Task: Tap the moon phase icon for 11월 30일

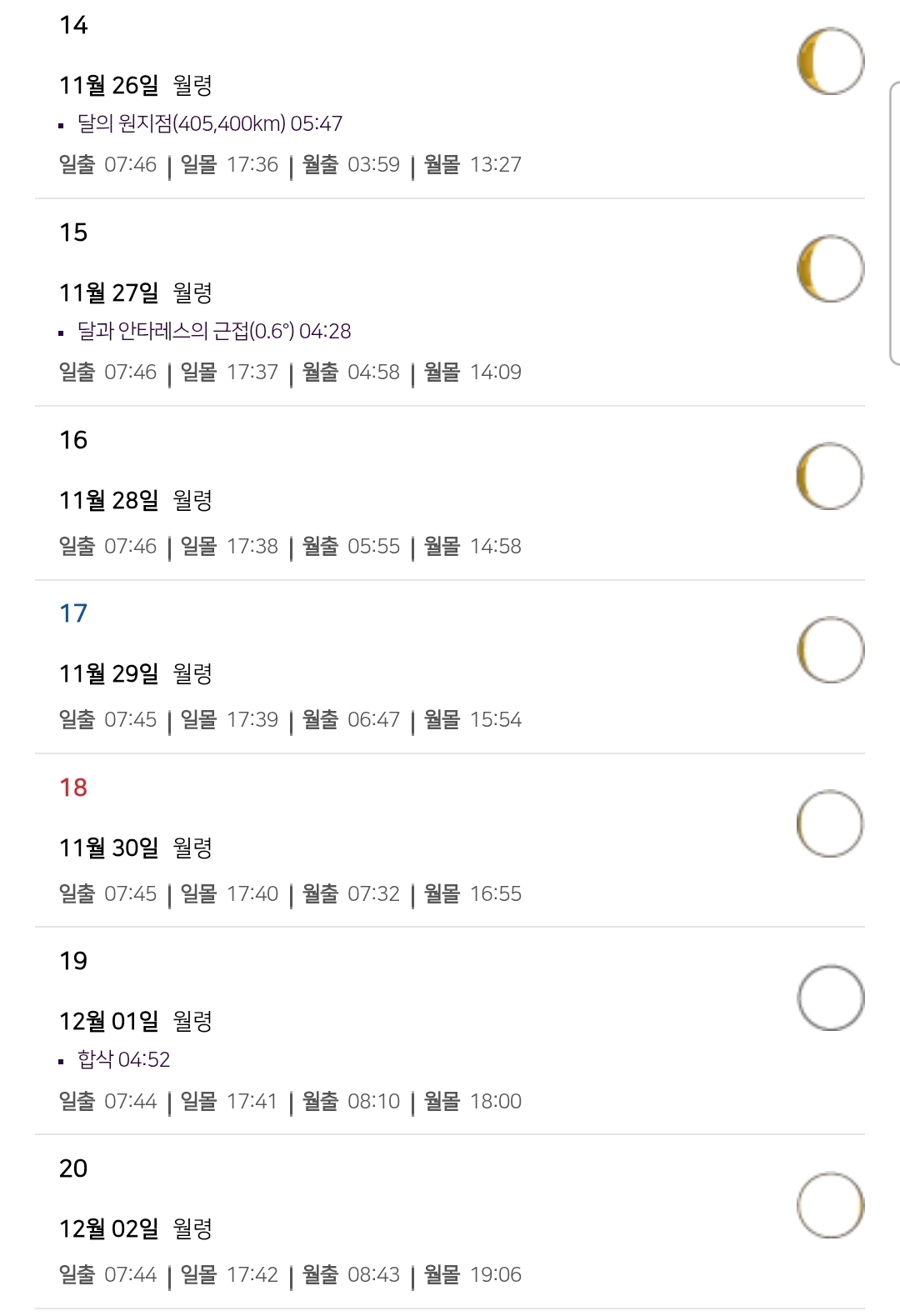Action: click(x=830, y=823)
